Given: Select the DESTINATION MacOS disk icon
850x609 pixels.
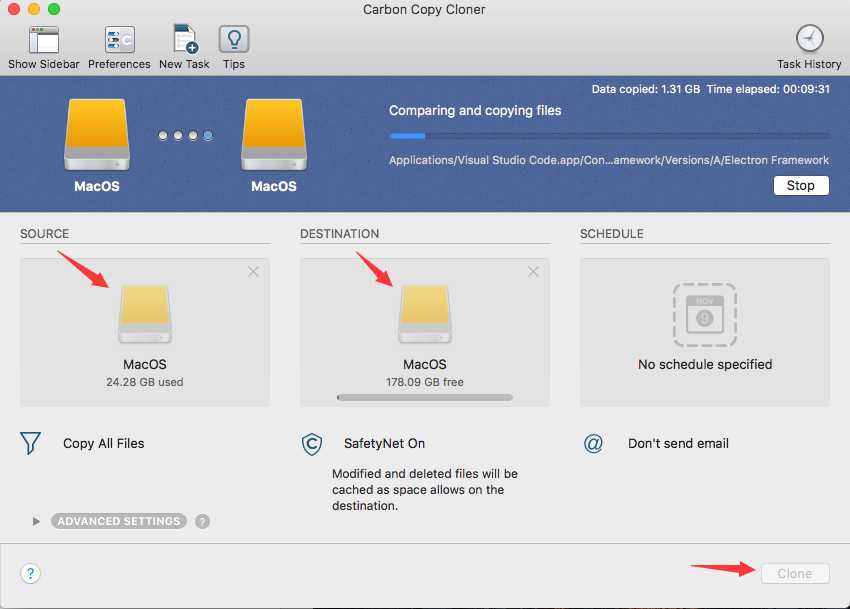Looking at the screenshot, I should click(x=424, y=315).
